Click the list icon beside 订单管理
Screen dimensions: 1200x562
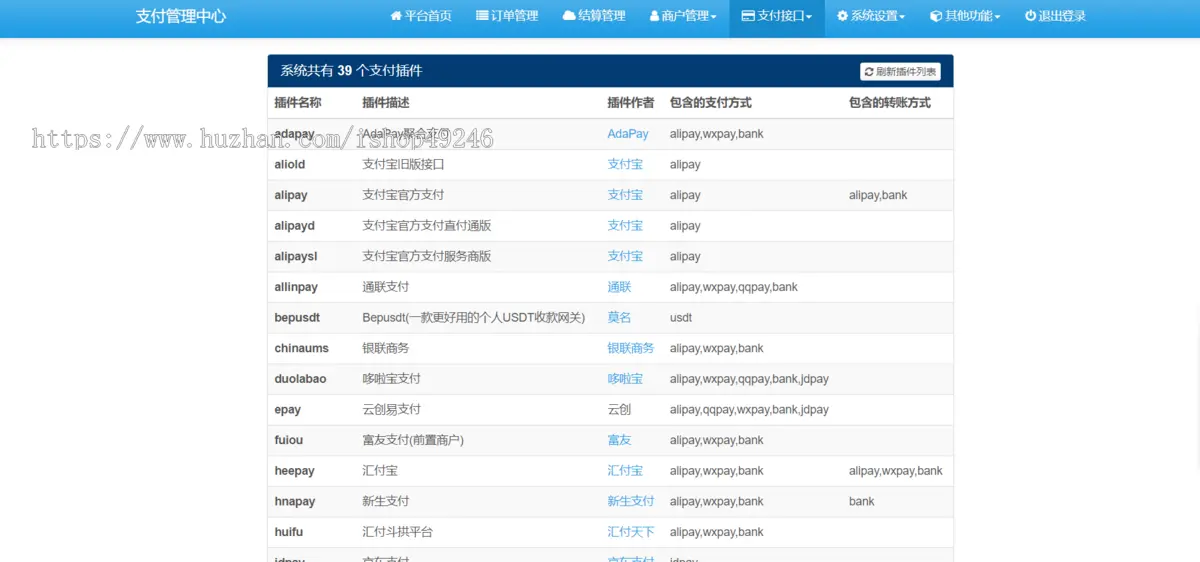pos(482,16)
